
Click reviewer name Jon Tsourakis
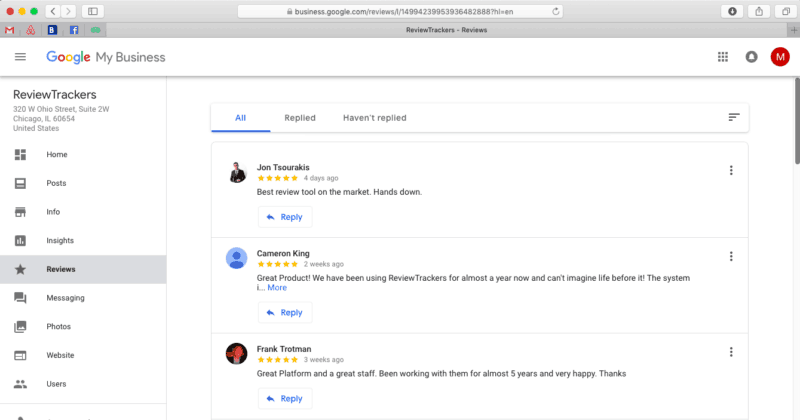click(x=283, y=167)
